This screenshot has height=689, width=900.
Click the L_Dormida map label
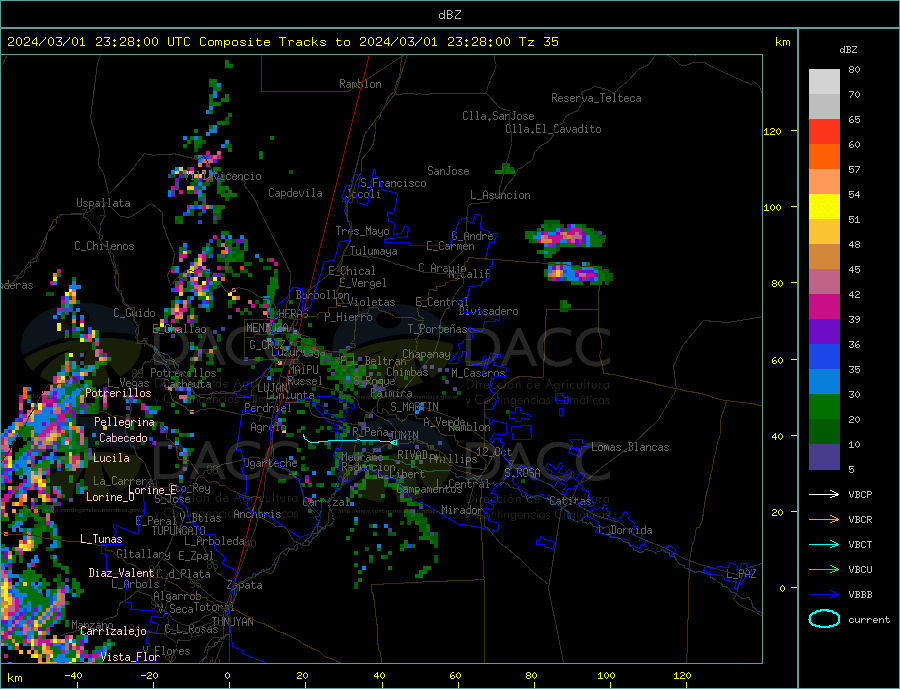pyautogui.click(x=626, y=530)
